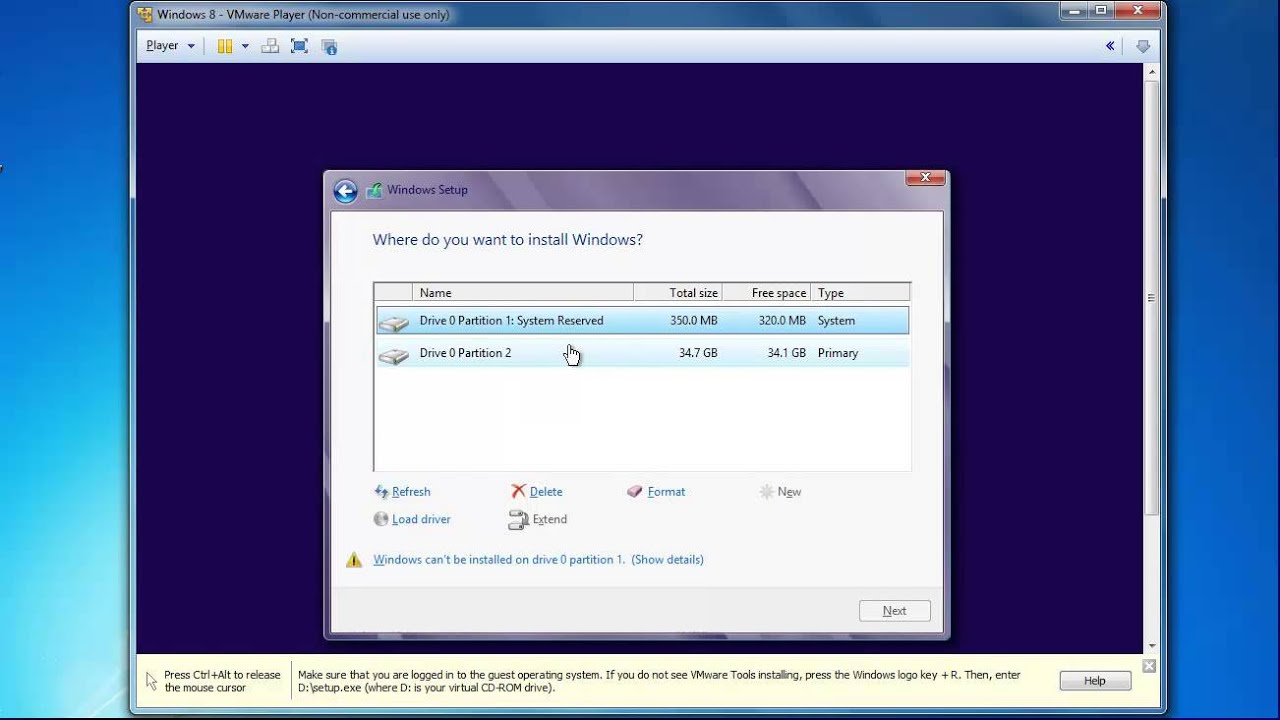Click the VMware Player title bar icon
1280x720 pixels.
pyautogui.click(x=145, y=15)
